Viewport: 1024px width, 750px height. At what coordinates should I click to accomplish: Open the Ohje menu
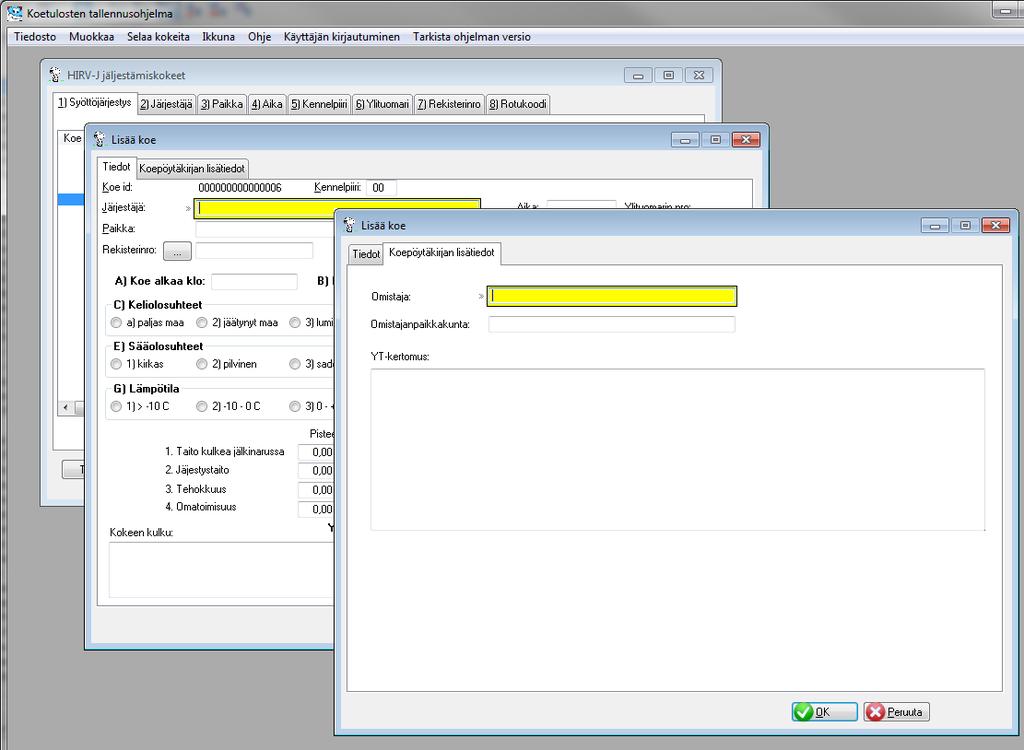tap(259, 37)
